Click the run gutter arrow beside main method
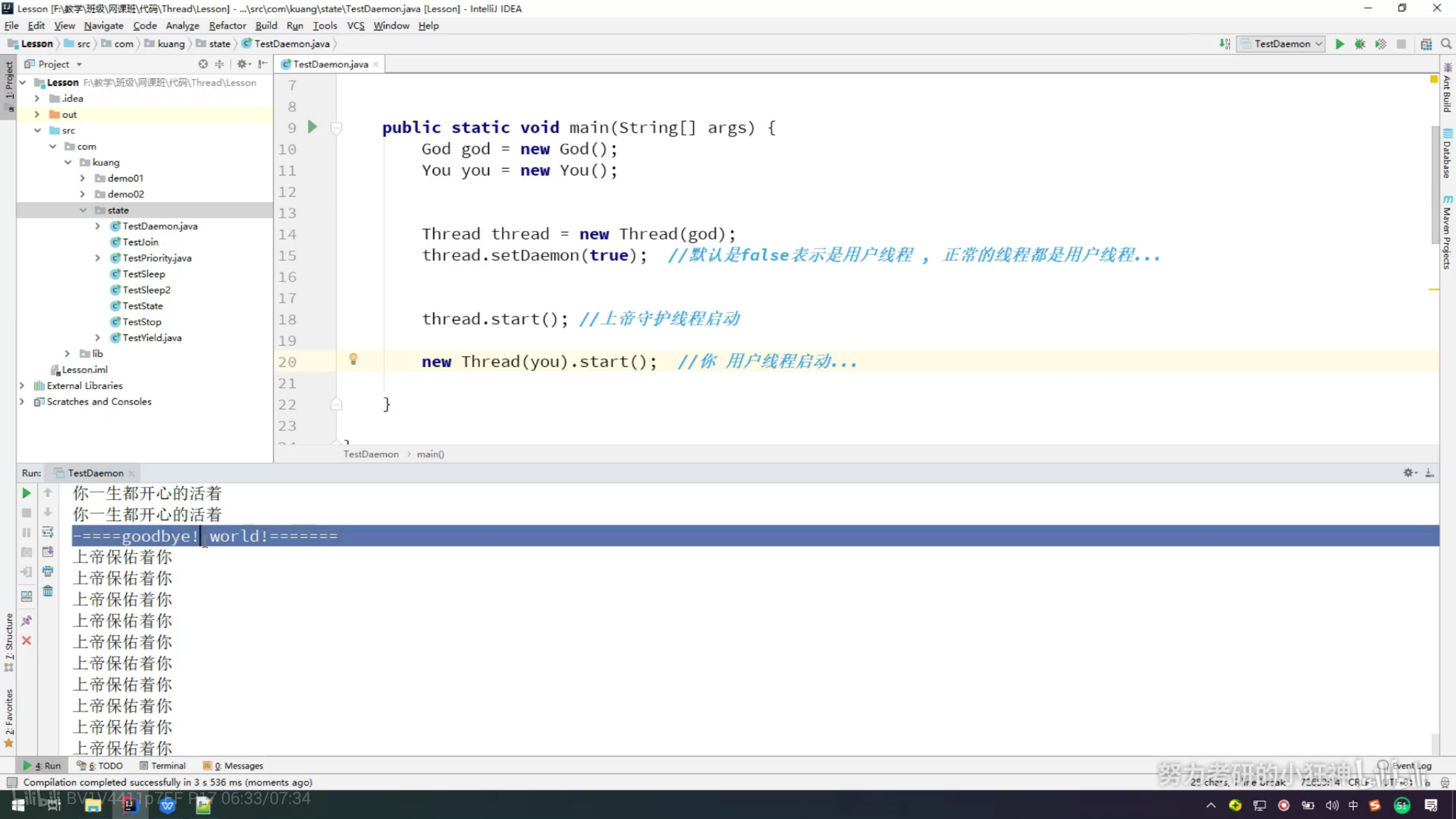Image resolution: width=1456 pixels, height=819 pixels. click(312, 127)
